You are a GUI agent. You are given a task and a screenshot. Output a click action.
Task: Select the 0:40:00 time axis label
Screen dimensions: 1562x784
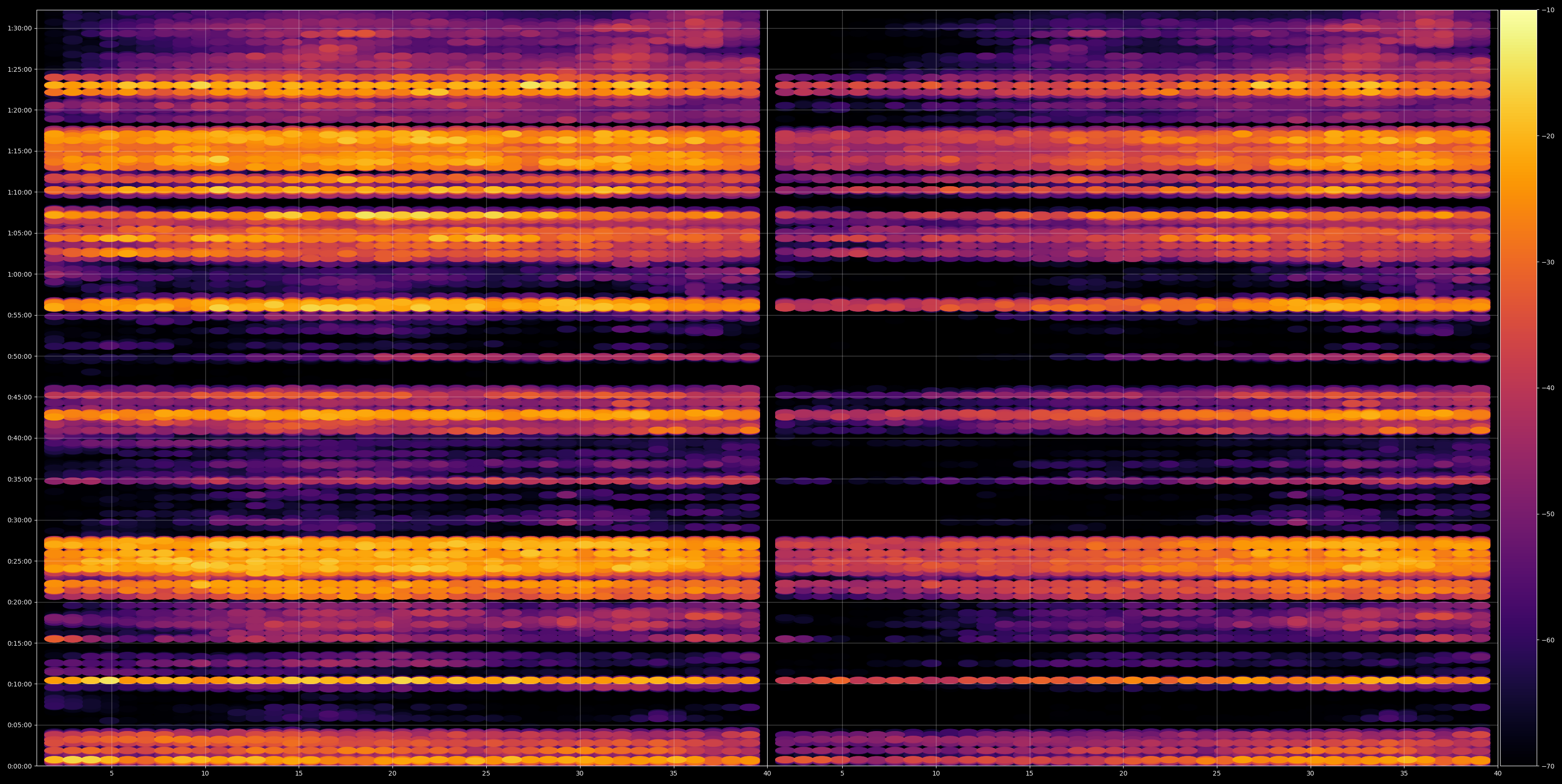20,438
